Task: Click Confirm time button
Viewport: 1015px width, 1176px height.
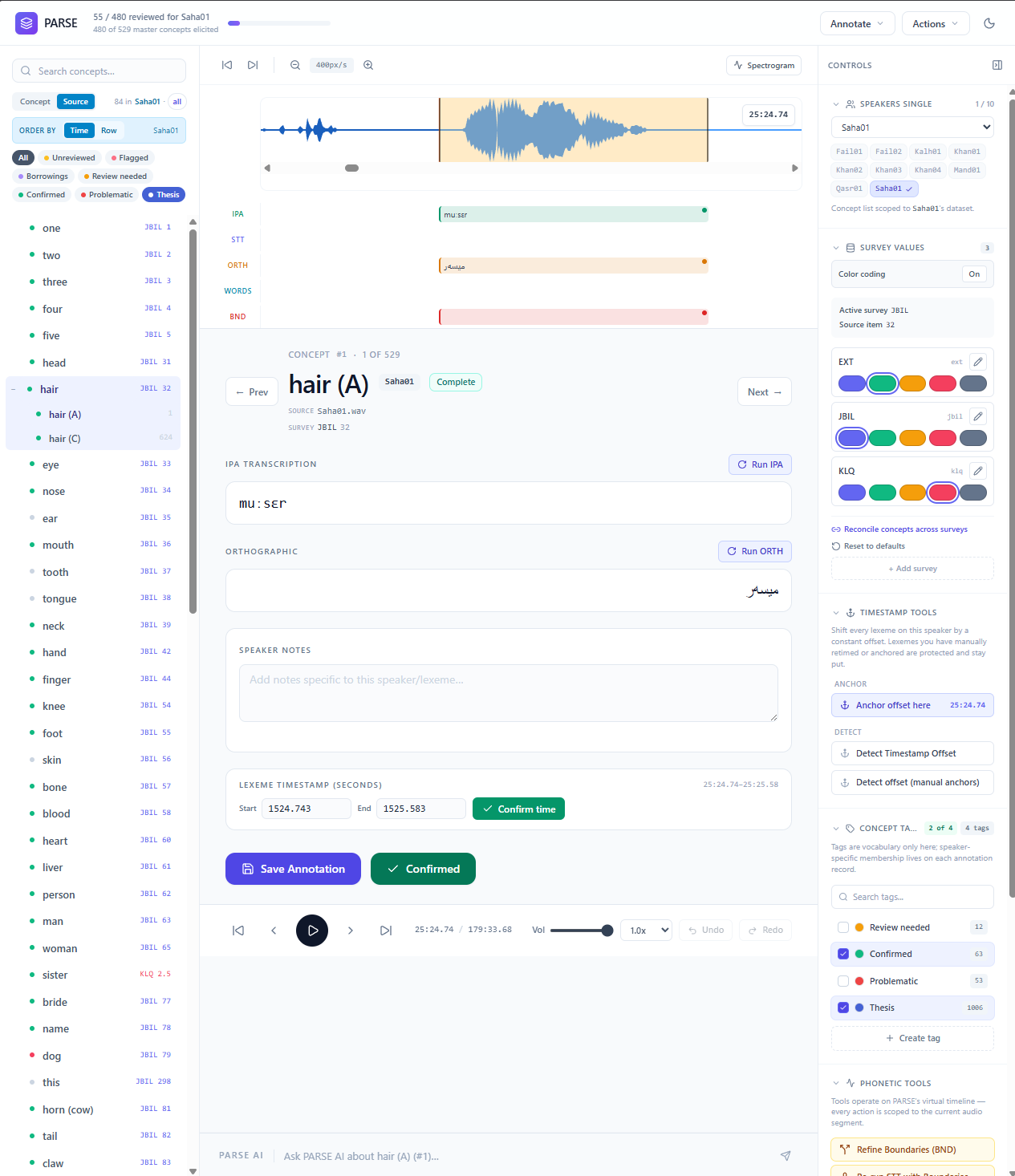Action: (x=518, y=809)
